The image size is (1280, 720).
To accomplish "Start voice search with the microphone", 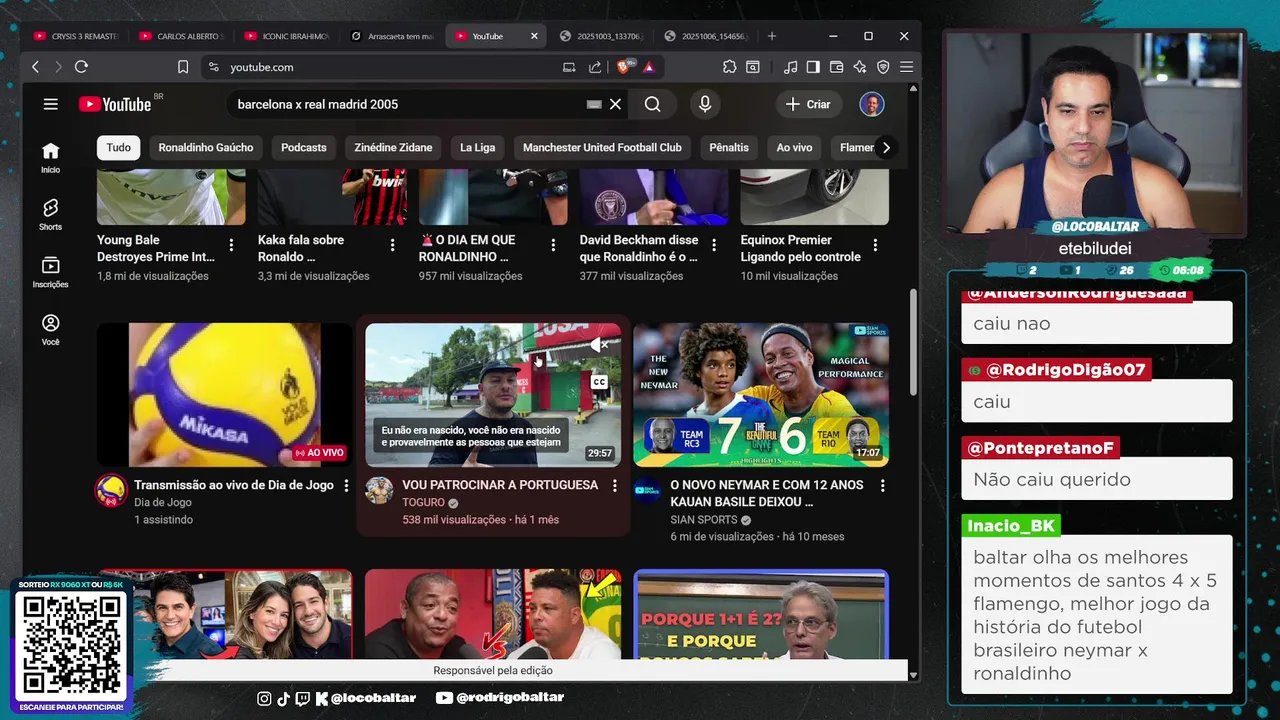I will 705,104.
